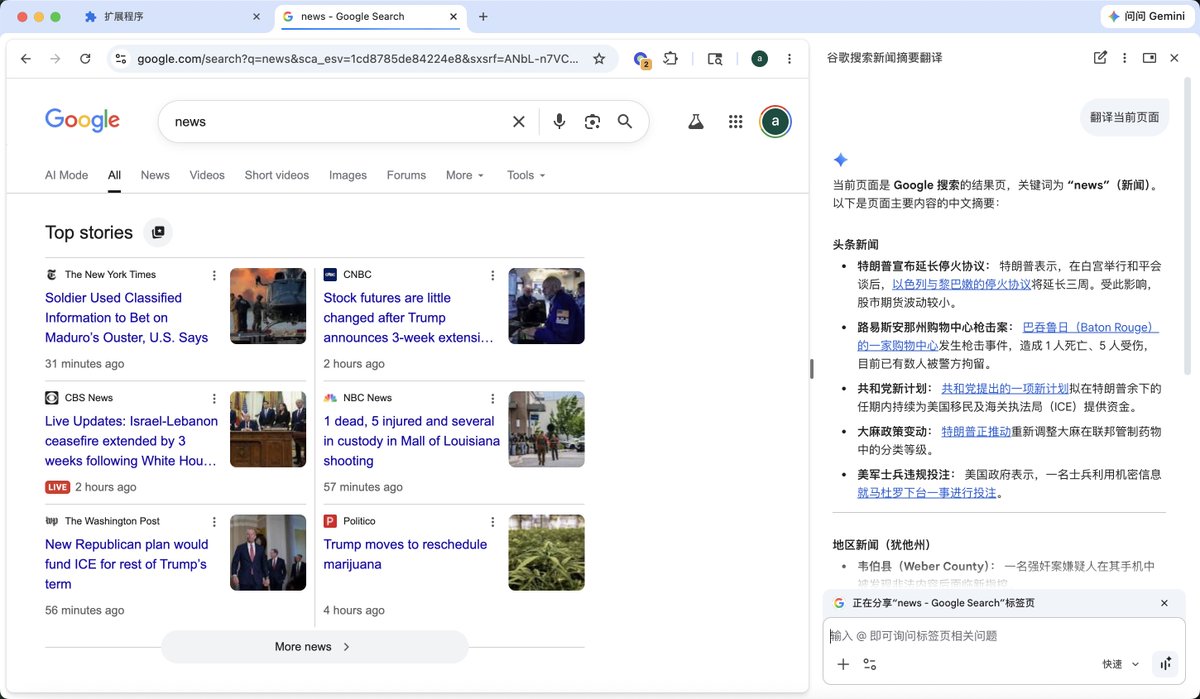Image resolution: width=1200 pixels, height=699 pixels.
Task: Select the News search tab
Action: [x=155, y=175]
